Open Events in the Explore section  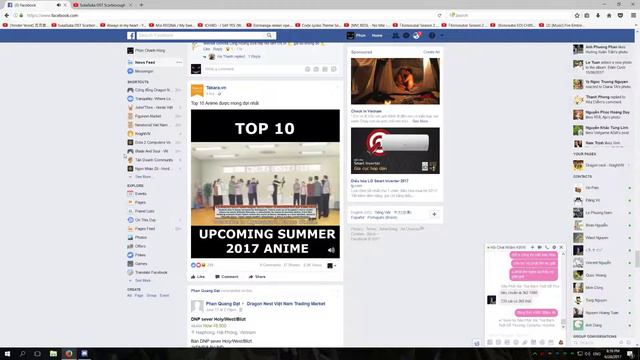pyautogui.click(x=140, y=194)
